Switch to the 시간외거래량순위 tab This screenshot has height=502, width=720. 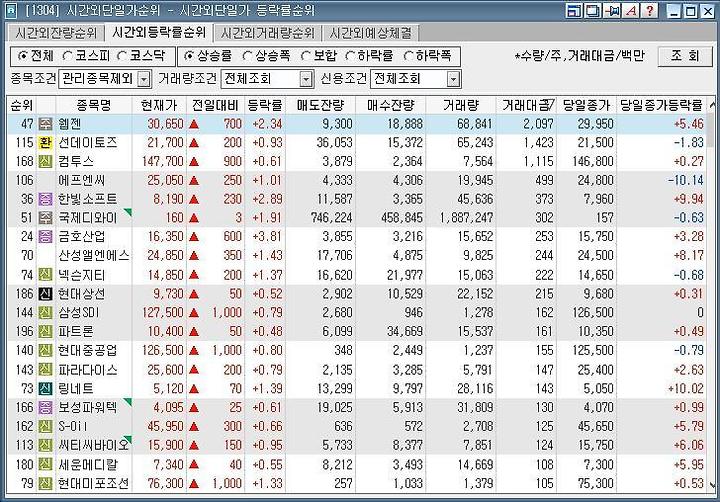click(x=268, y=34)
